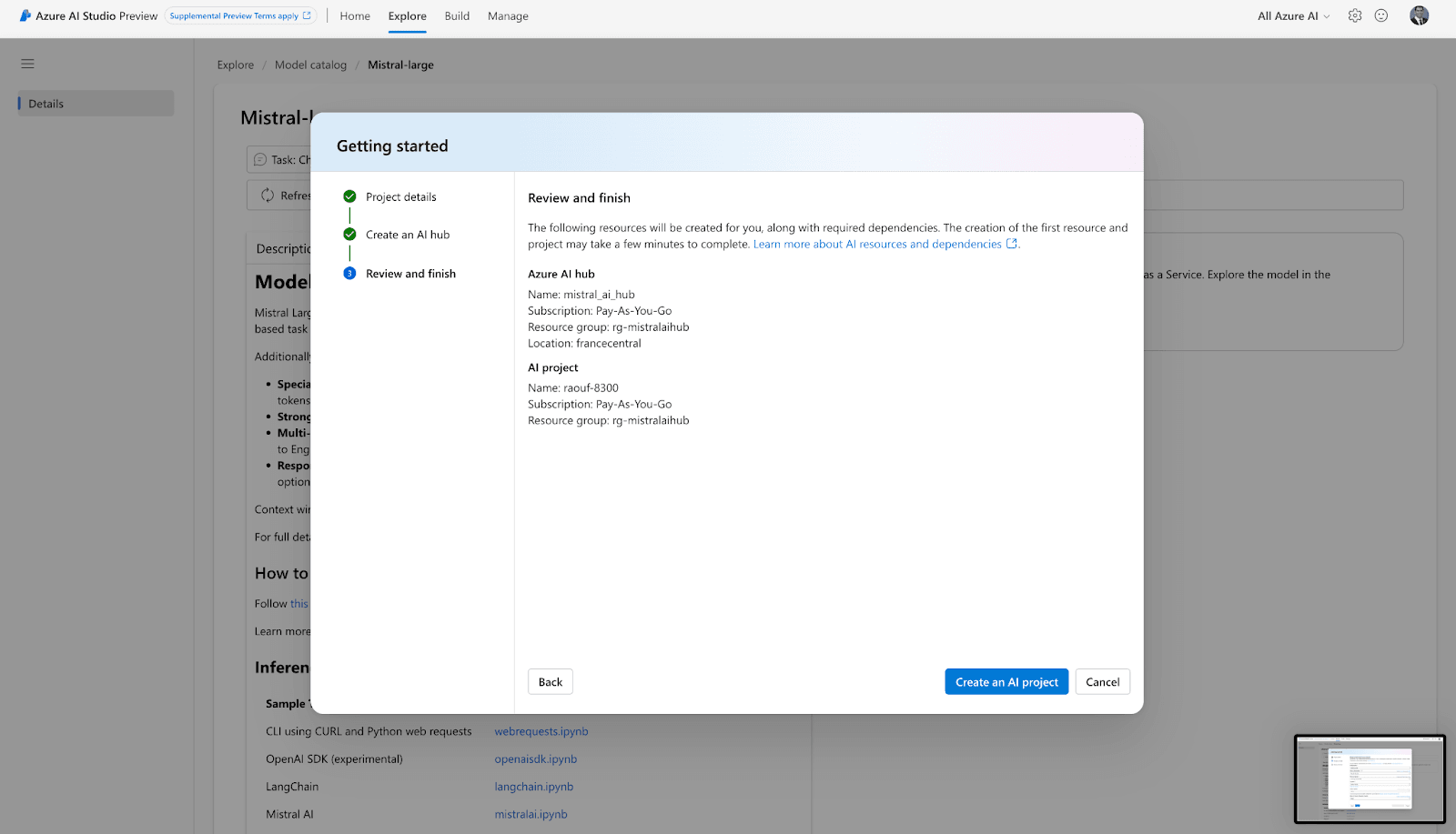Click the Azure AI Studio logo icon
Viewport: 1456px width, 834px height.
pyautogui.click(x=25, y=15)
